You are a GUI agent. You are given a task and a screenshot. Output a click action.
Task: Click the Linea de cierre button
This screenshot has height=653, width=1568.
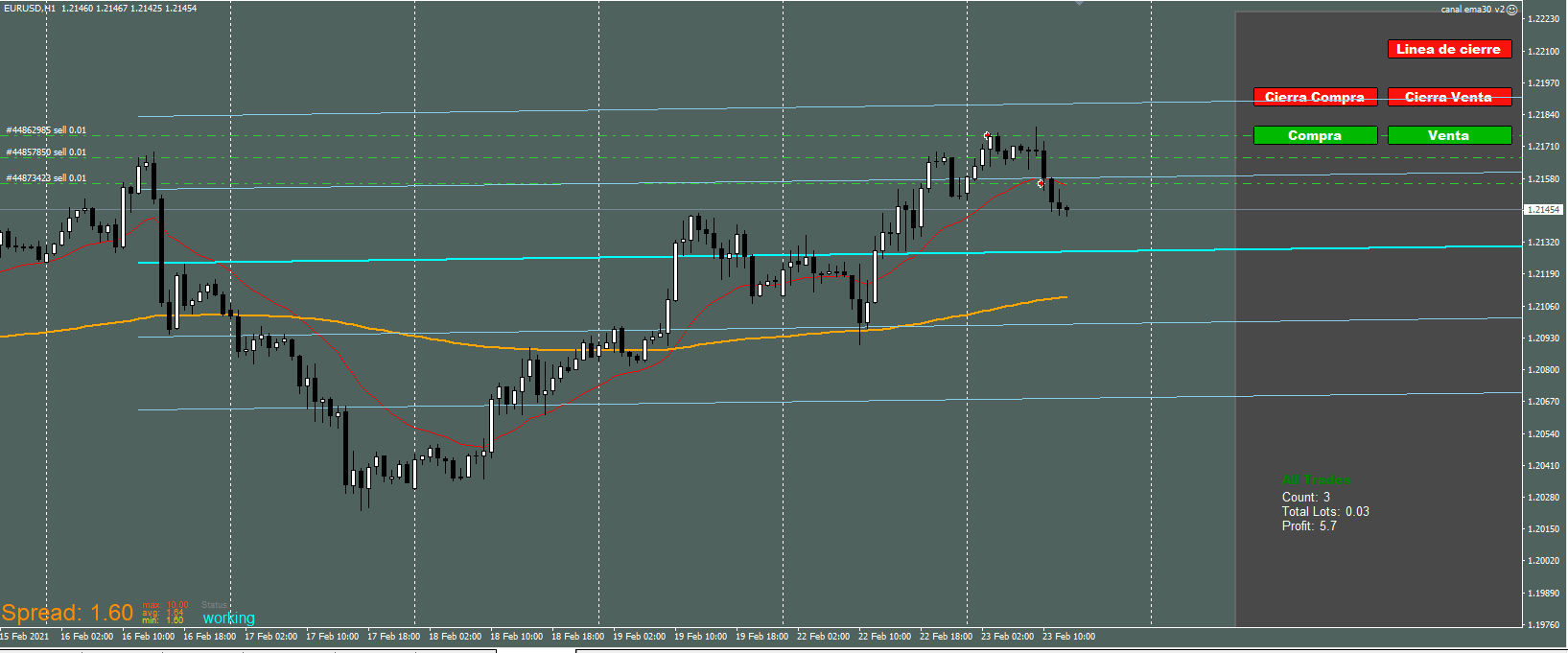tap(1449, 49)
